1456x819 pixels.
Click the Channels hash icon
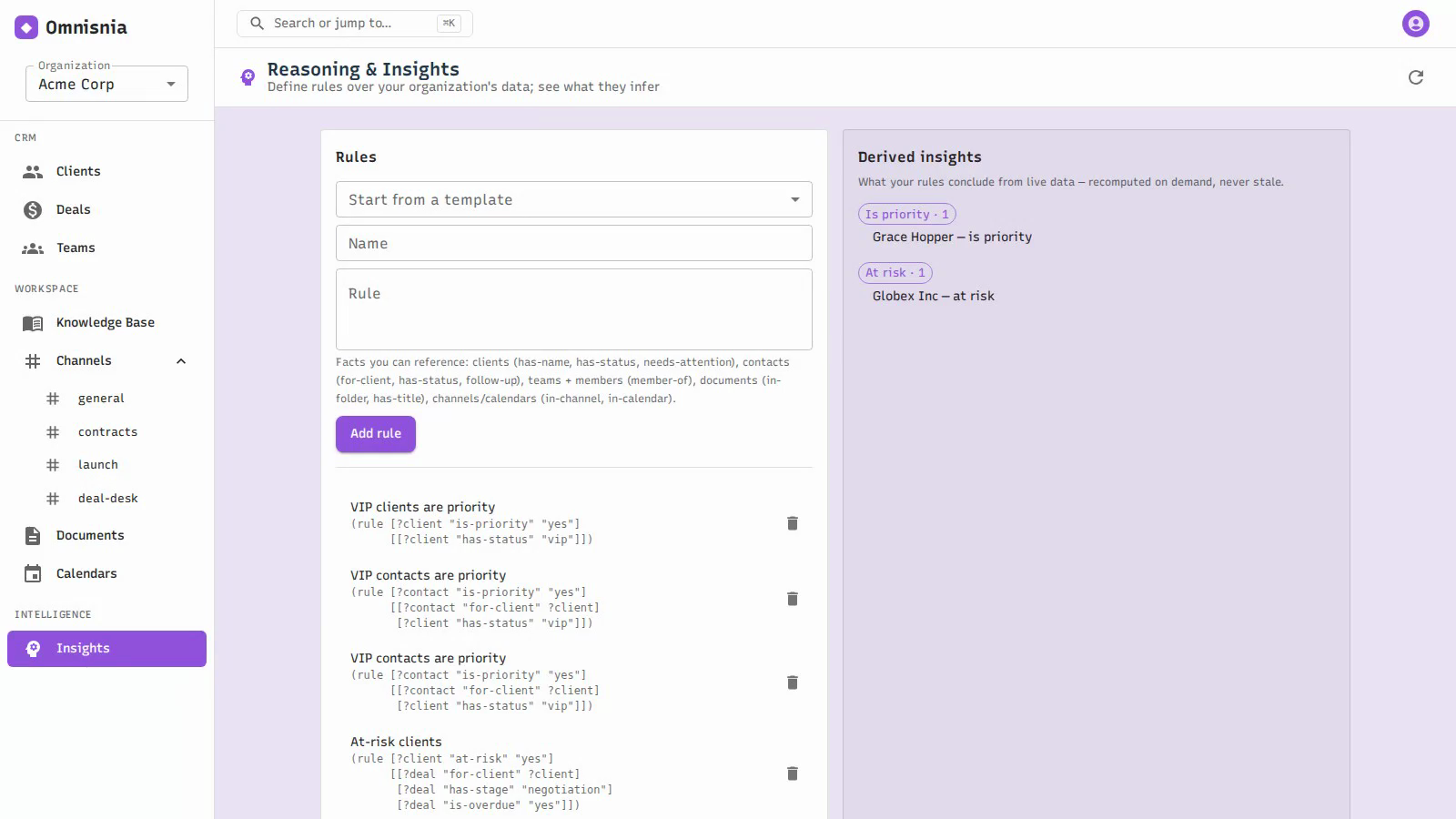pos(33,361)
